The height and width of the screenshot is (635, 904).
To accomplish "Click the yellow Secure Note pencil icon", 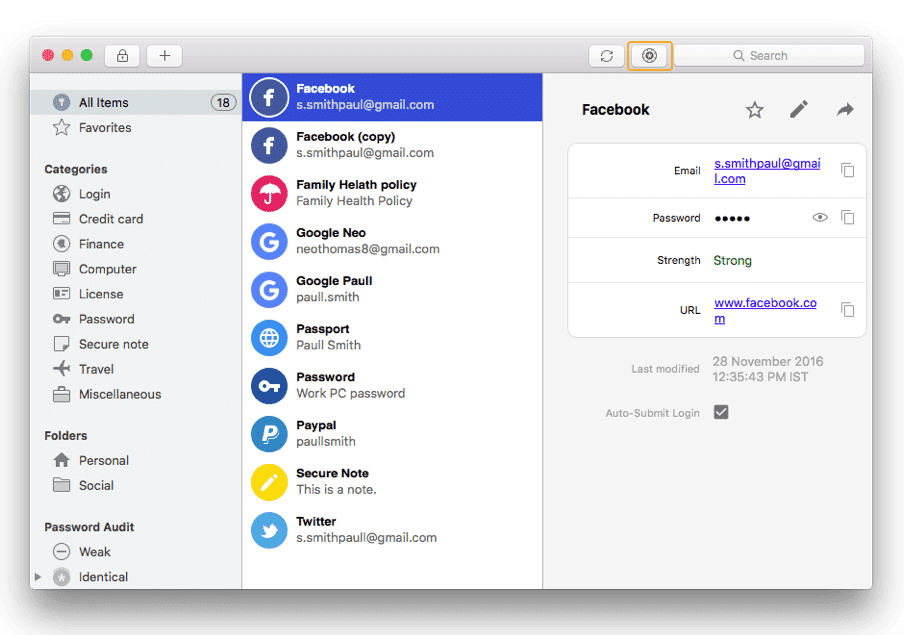I will click(x=269, y=482).
